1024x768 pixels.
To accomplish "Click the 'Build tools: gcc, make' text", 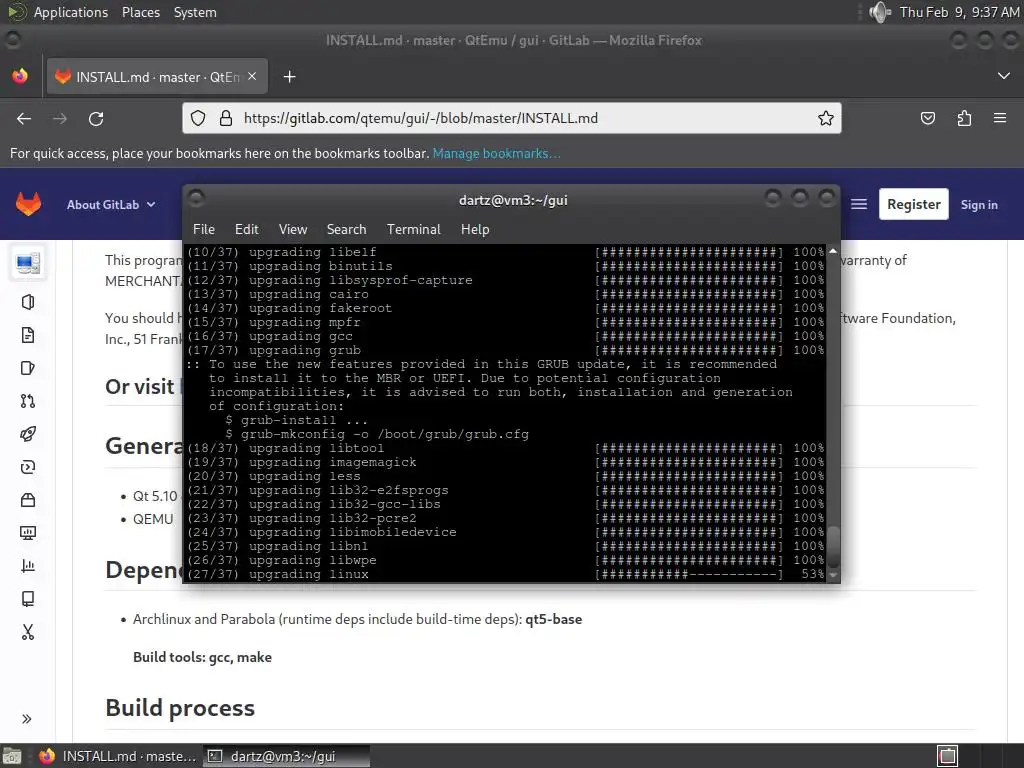I will click(202, 657).
